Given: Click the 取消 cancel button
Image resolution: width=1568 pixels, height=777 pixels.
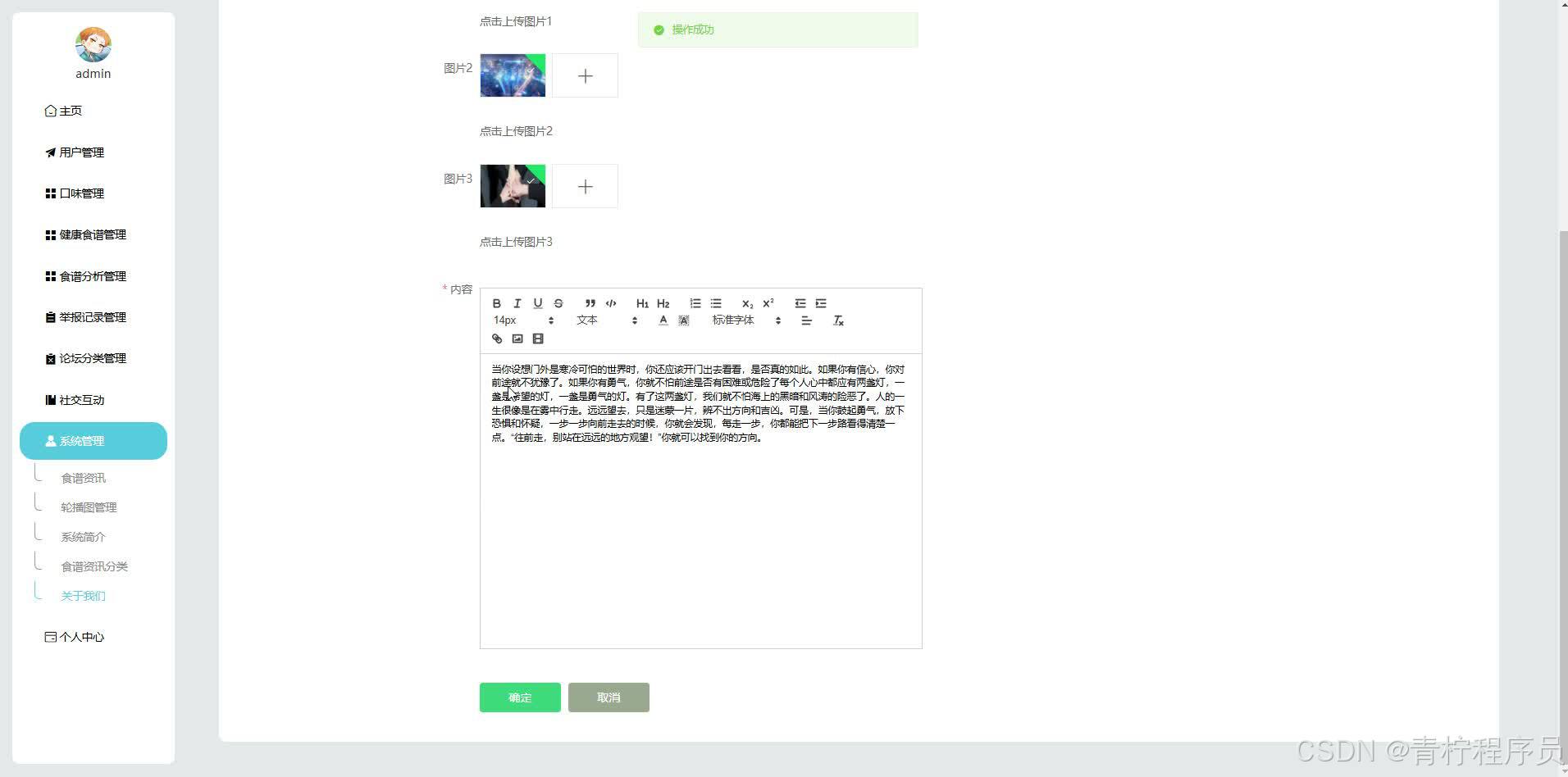Looking at the screenshot, I should coord(608,697).
